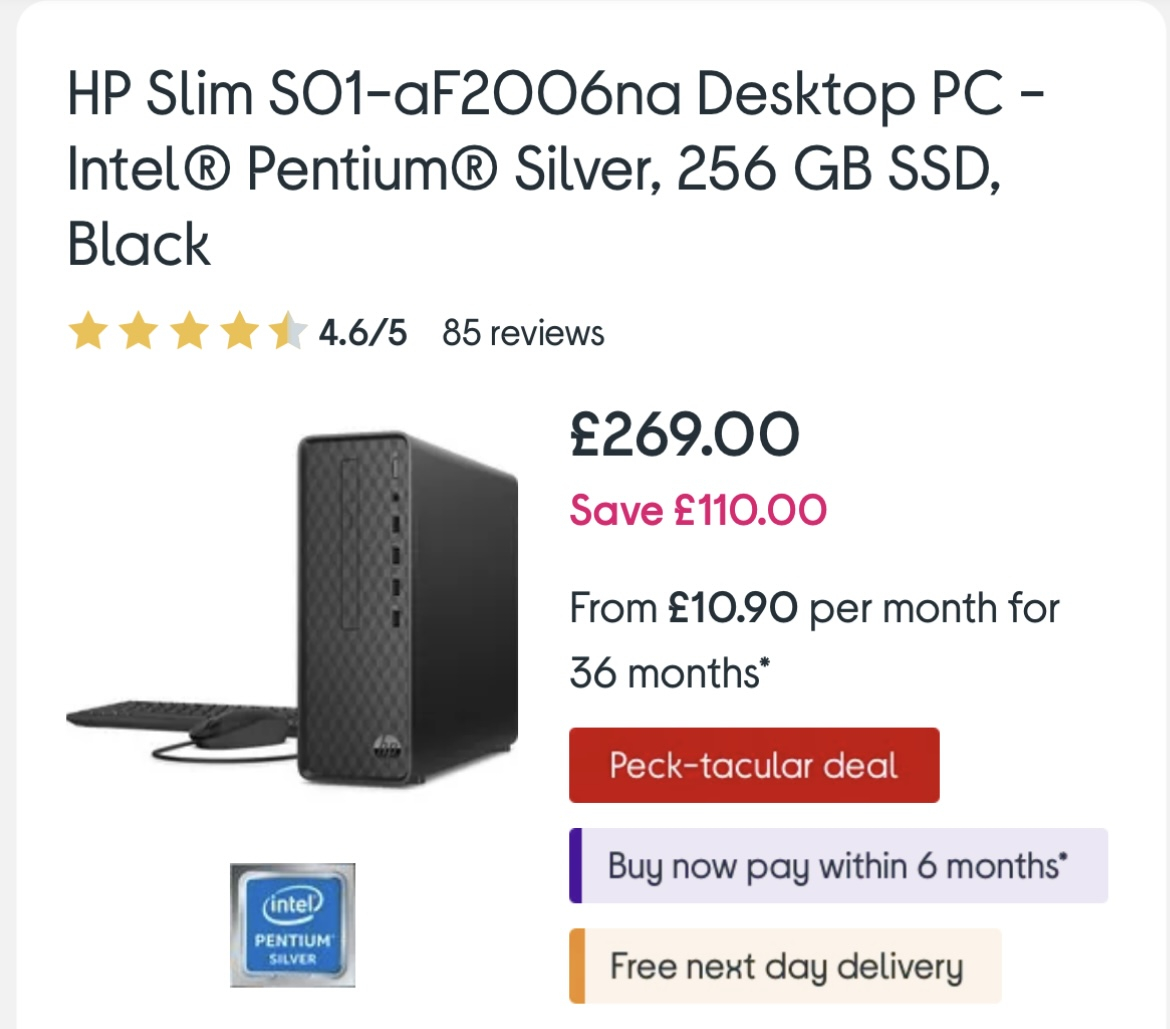This screenshot has width=1170, height=1029.
Task: Open the 85 reviews link
Action: point(523,332)
